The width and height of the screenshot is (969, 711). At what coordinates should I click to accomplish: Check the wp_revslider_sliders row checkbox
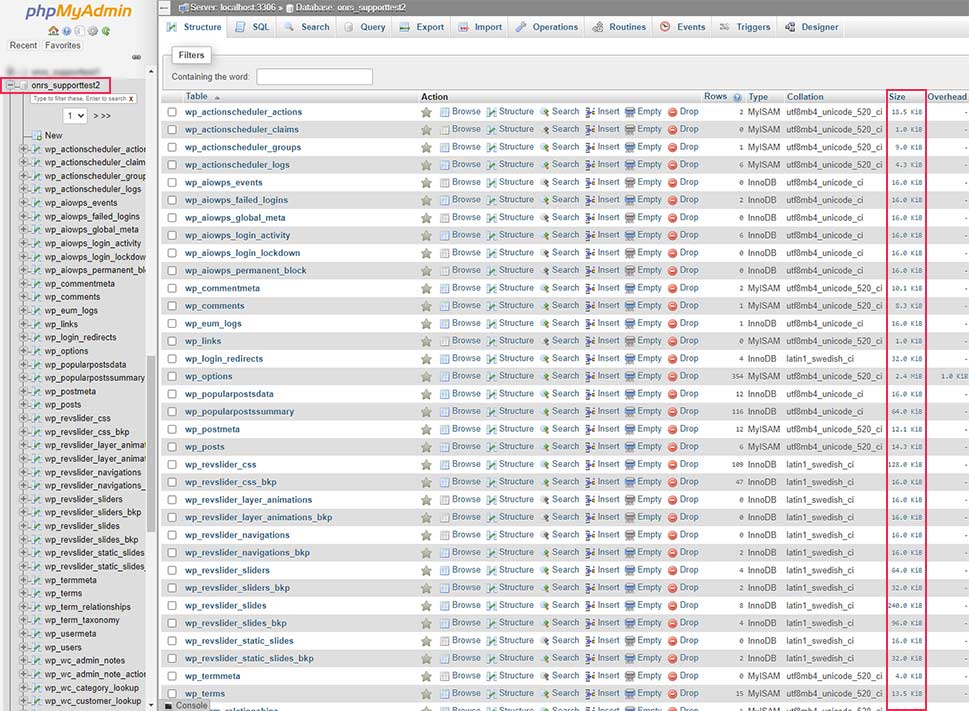click(x=172, y=571)
